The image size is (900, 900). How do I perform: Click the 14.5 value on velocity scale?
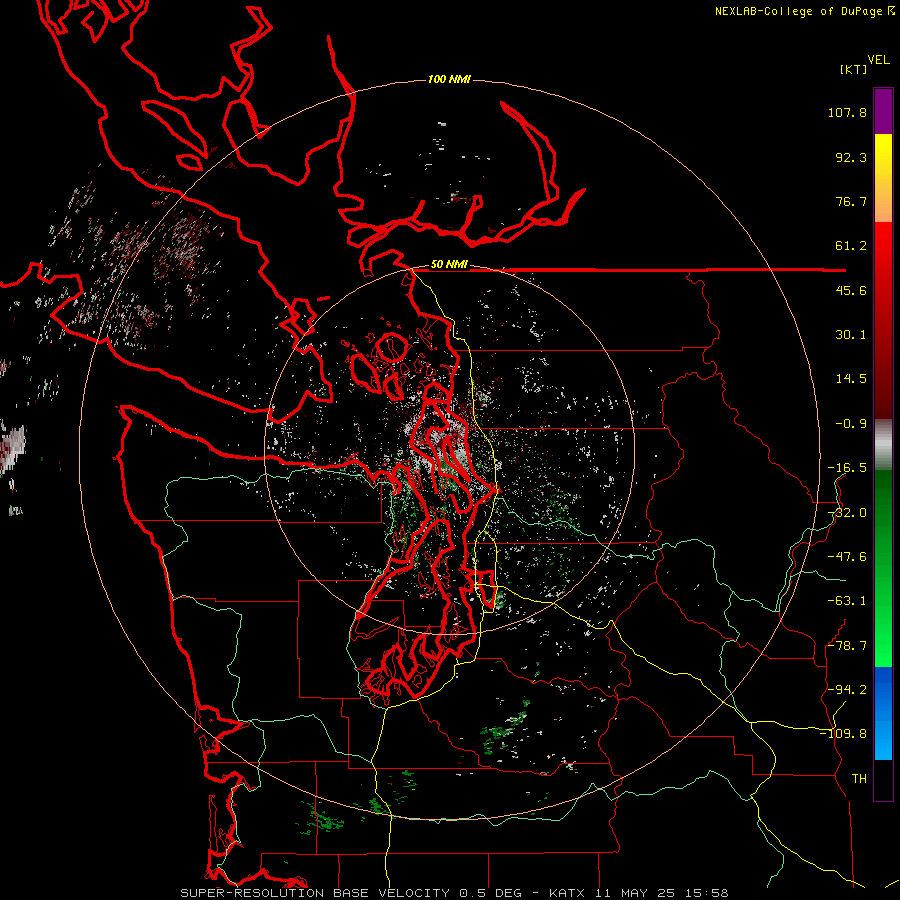click(x=851, y=379)
